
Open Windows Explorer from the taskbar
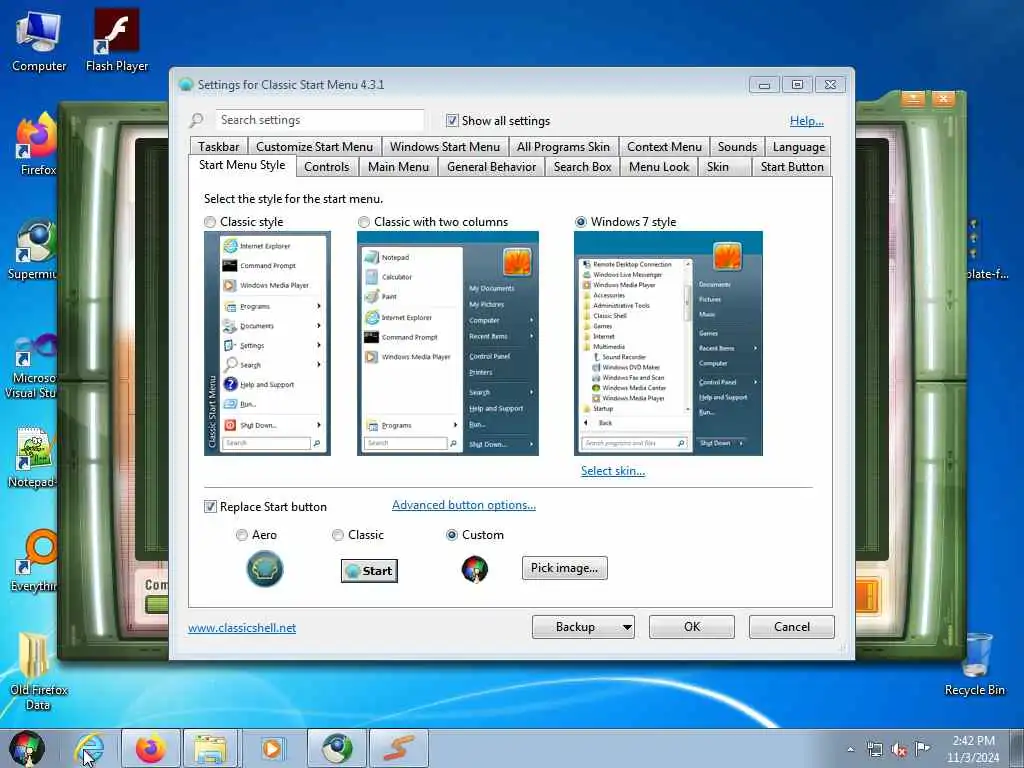[210, 748]
